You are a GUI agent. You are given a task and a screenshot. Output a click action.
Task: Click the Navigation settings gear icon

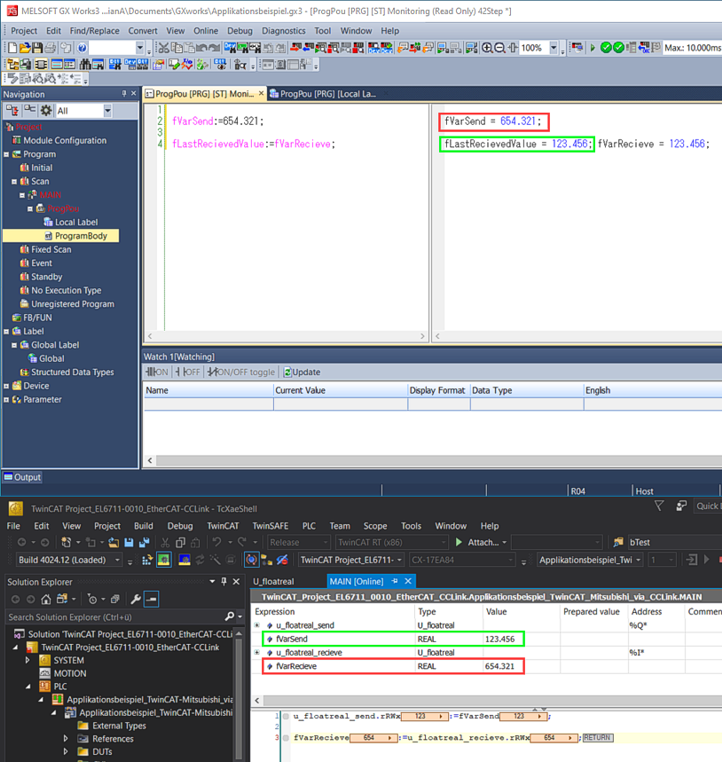(46, 110)
